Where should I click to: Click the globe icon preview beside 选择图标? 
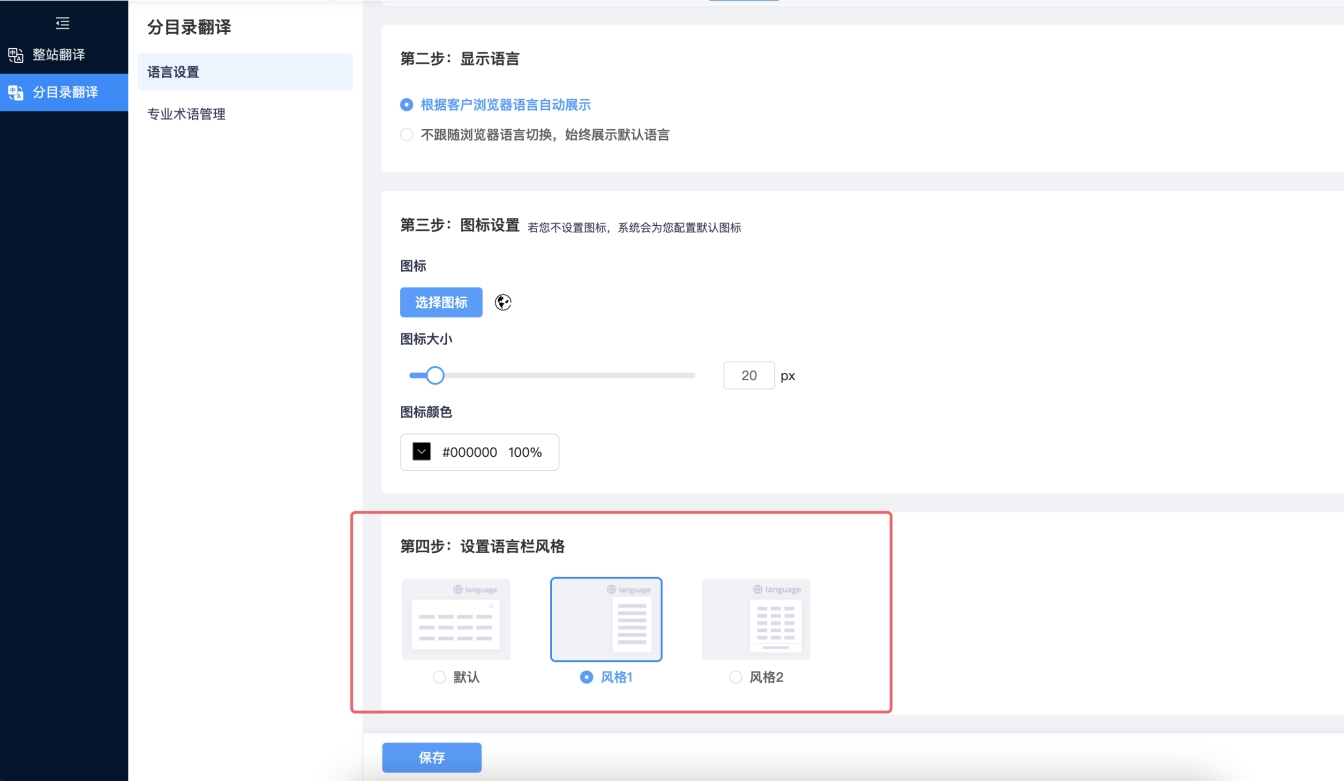[503, 302]
